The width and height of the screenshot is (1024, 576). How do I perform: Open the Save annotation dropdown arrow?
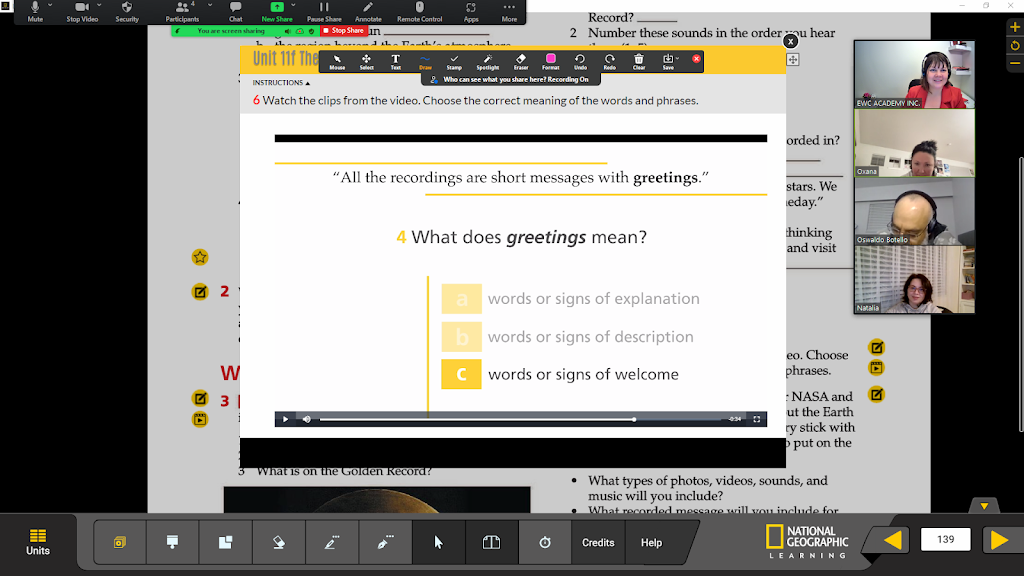(x=677, y=59)
